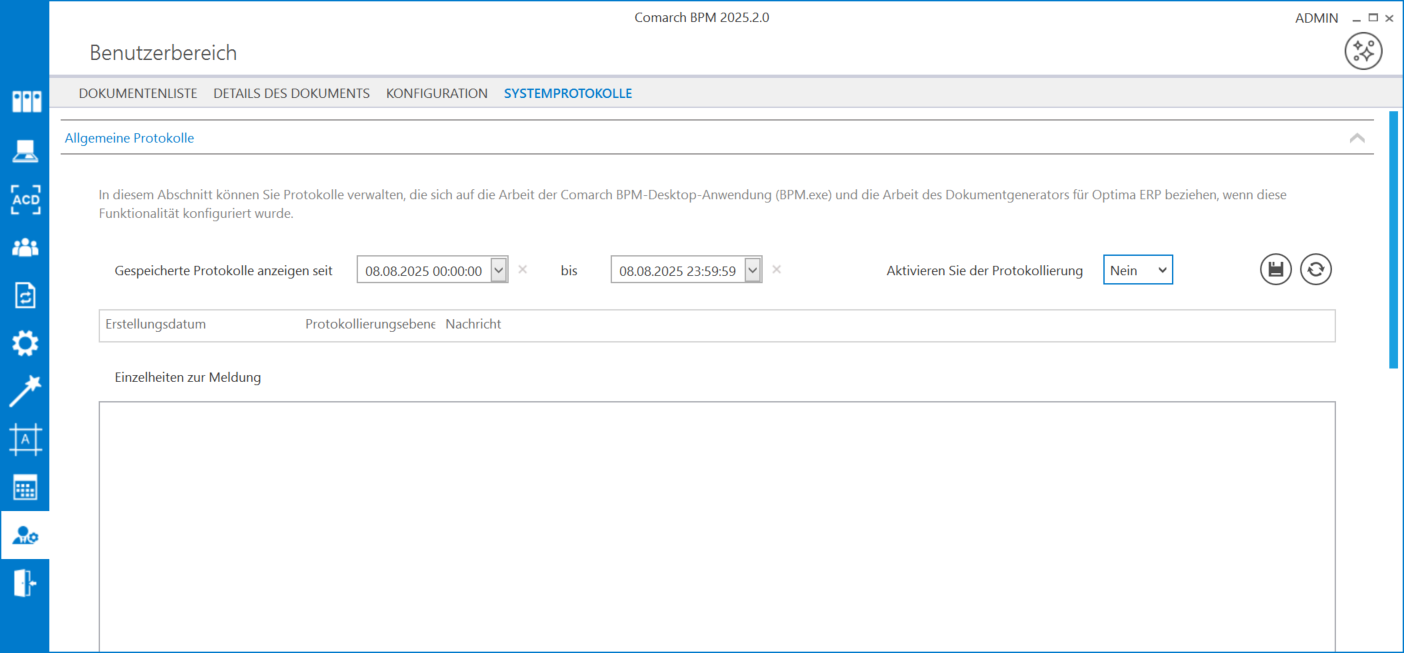The width and height of the screenshot is (1404, 653).
Task: Collapse the 'Allgemeine Protokolle' section chevron
Action: [1357, 138]
